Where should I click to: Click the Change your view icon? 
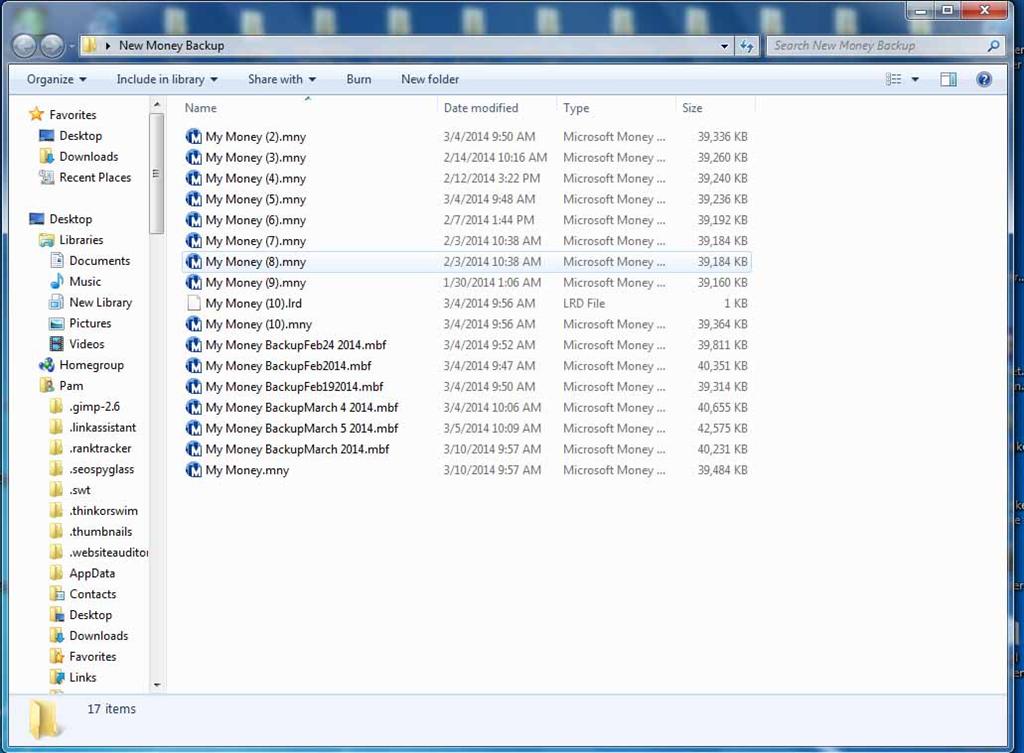(x=893, y=79)
